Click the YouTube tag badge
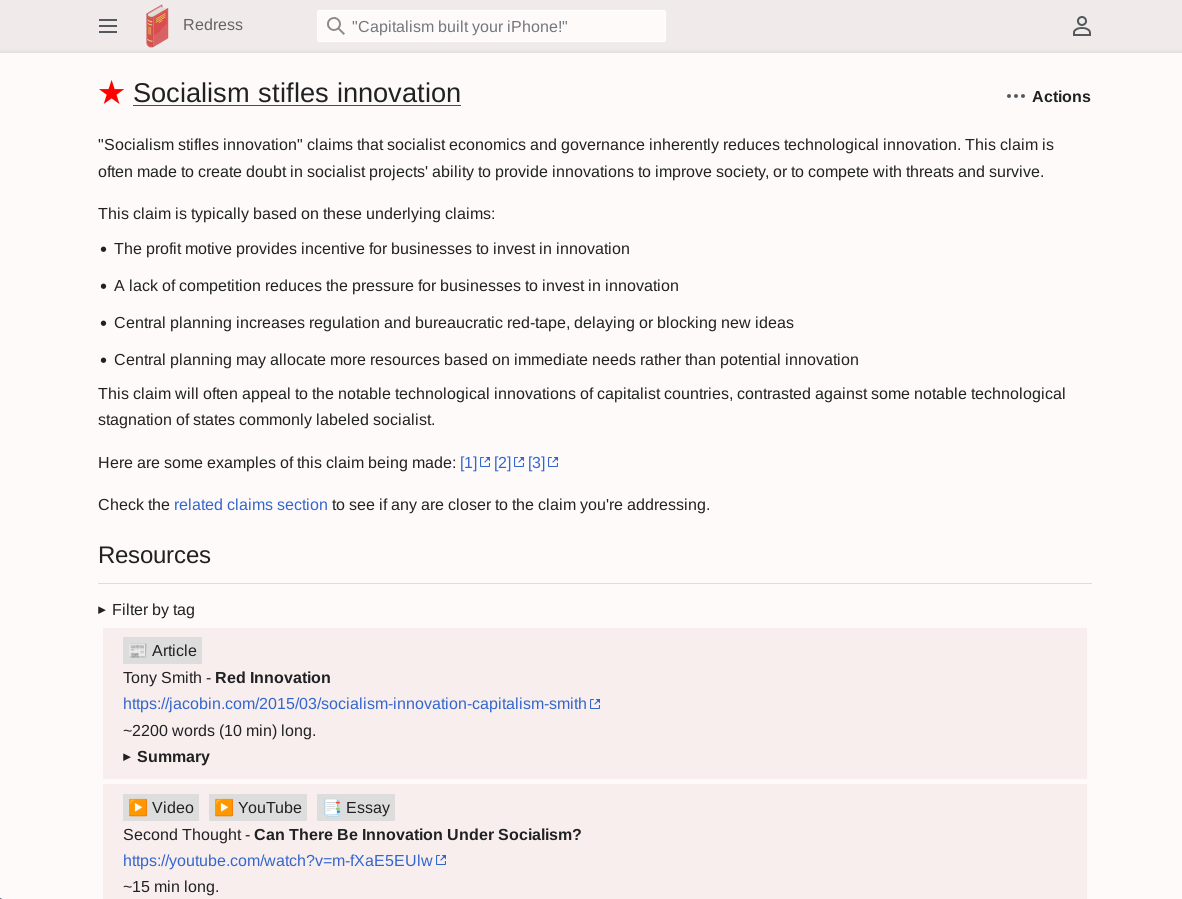1182x899 pixels. pos(258,807)
